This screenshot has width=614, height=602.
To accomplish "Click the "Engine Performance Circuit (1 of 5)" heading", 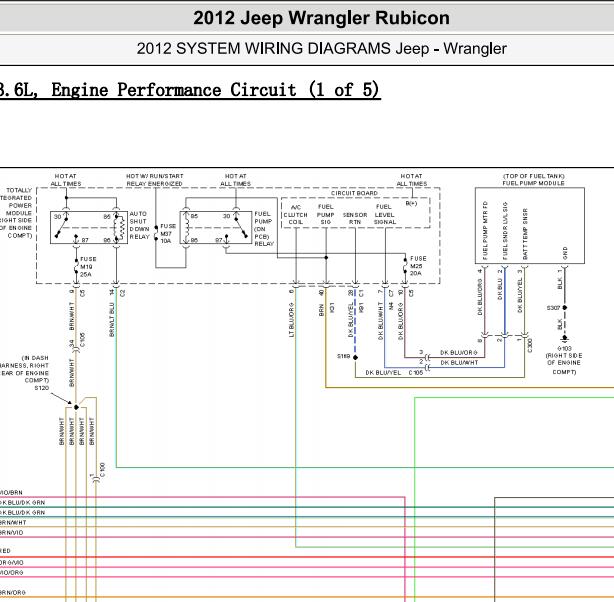I will pyautogui.click(x=215, y=90).
